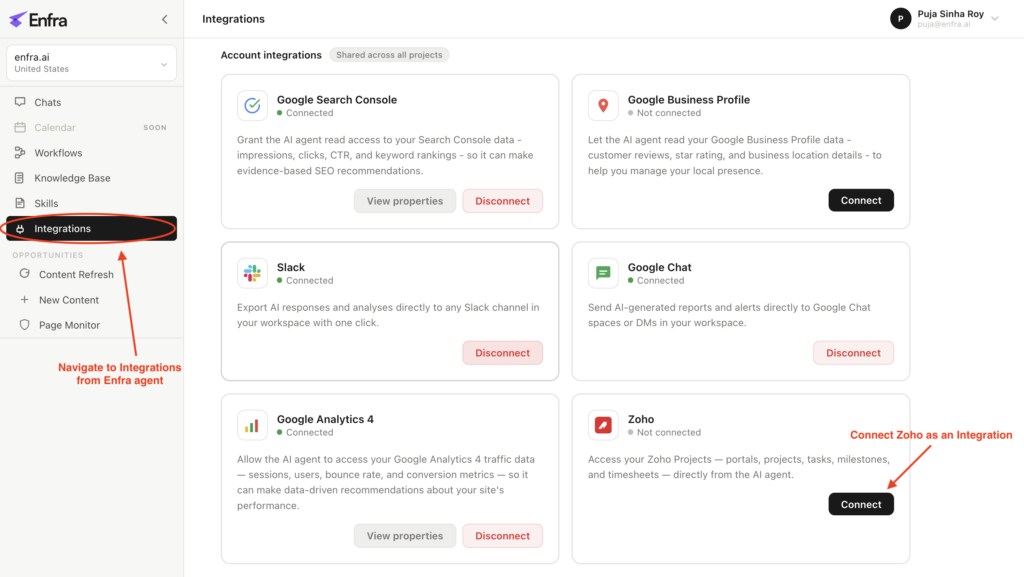Viewport: 1024px width, 577px height.
Task: Click the 'Zoho' card title
Action: click(x=641, y=419)
